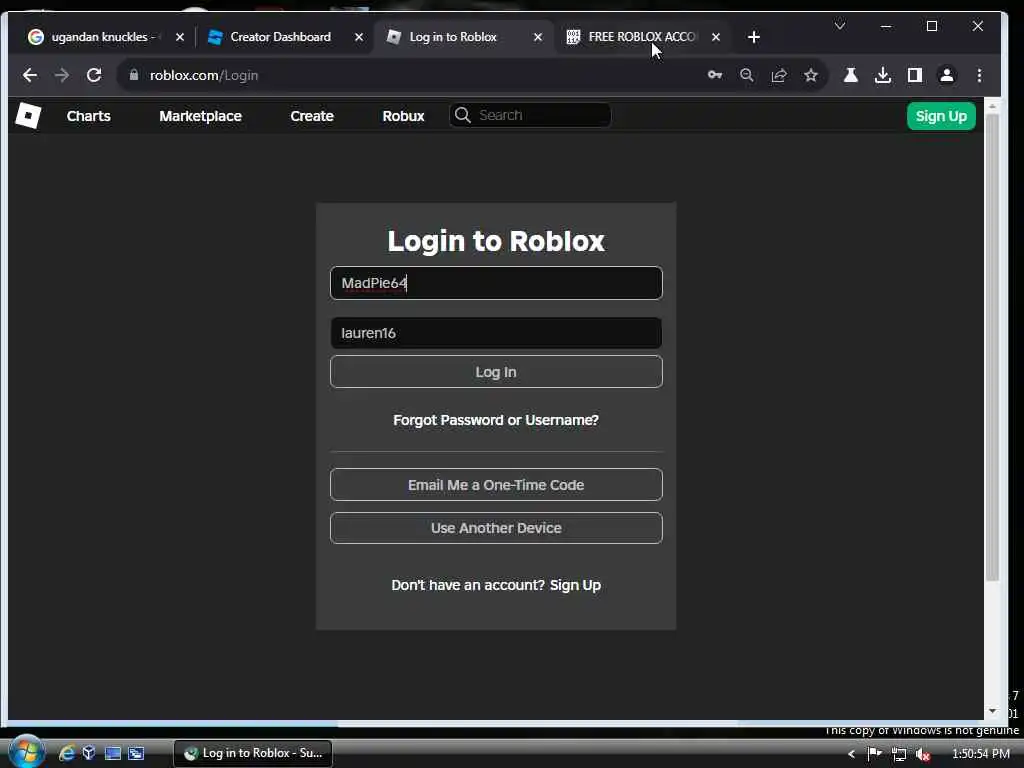Click the Roblox Search field
This screenshot has height=768, width=1024.
coord(530,115)
